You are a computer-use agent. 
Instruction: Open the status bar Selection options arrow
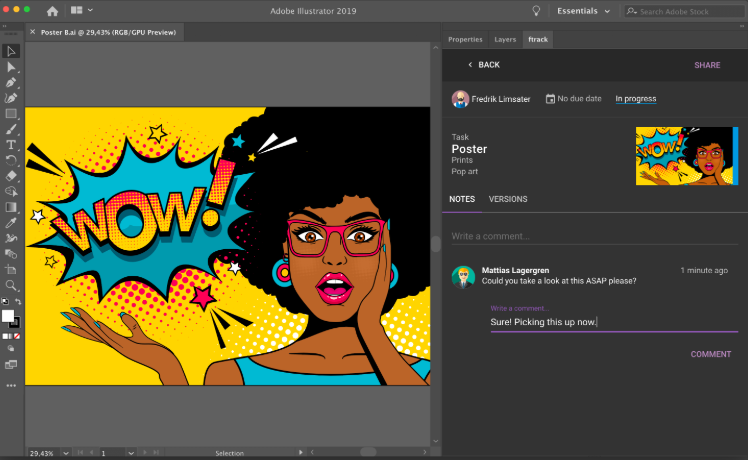coord(301,452)
